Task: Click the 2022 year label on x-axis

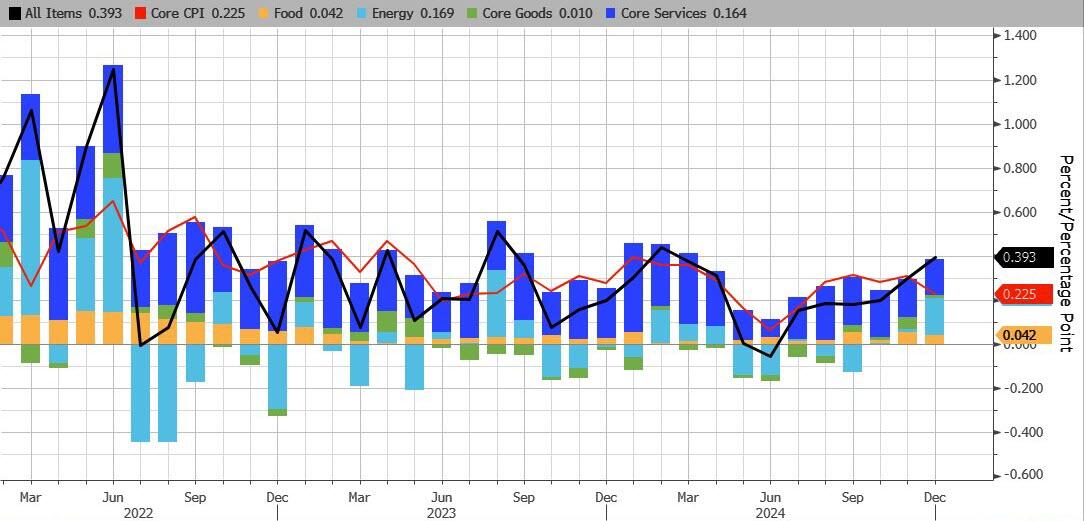Action: pyautogui.click(x=138, y=513)
